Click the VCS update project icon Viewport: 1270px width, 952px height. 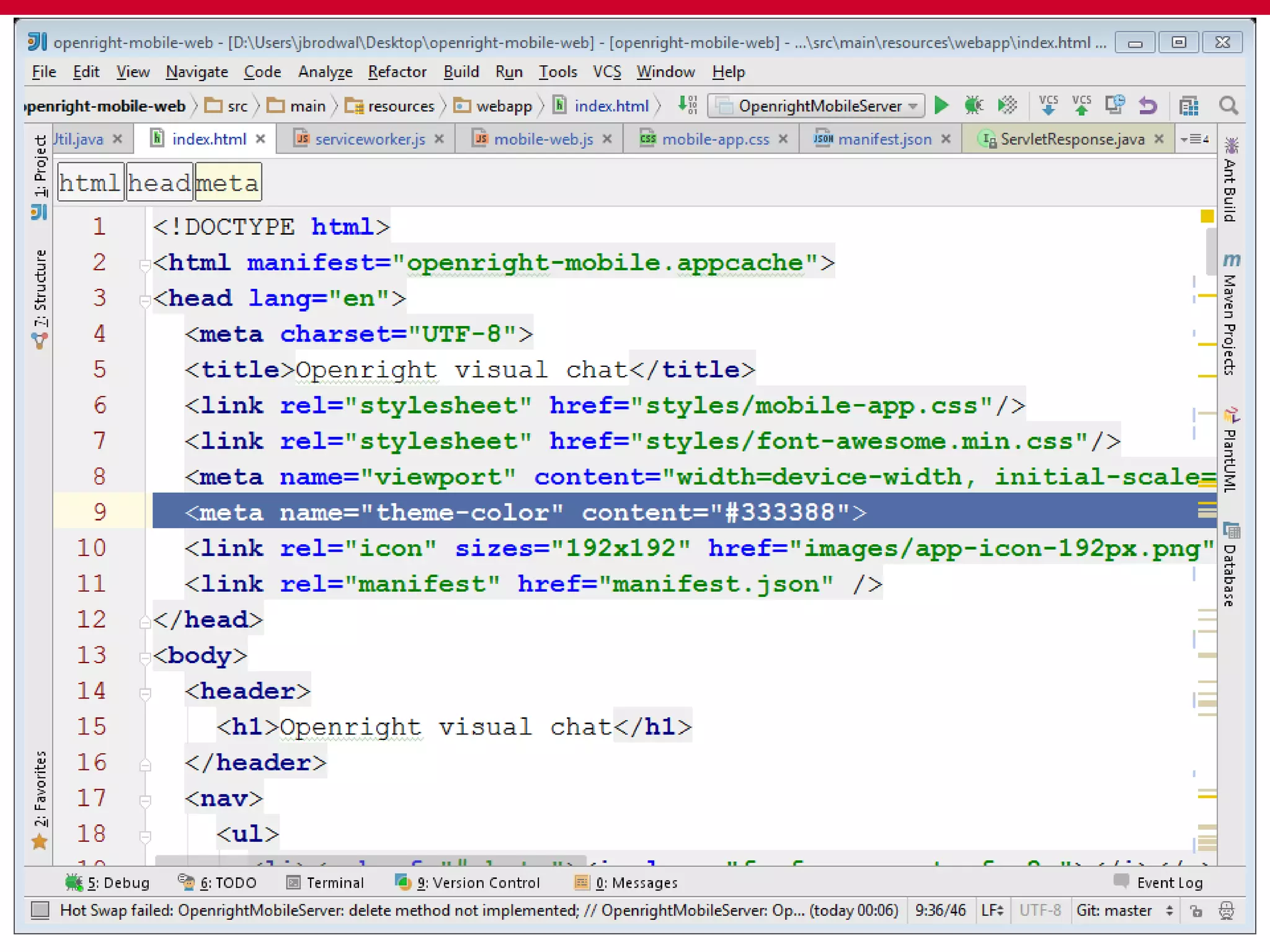pos(1048,106)
